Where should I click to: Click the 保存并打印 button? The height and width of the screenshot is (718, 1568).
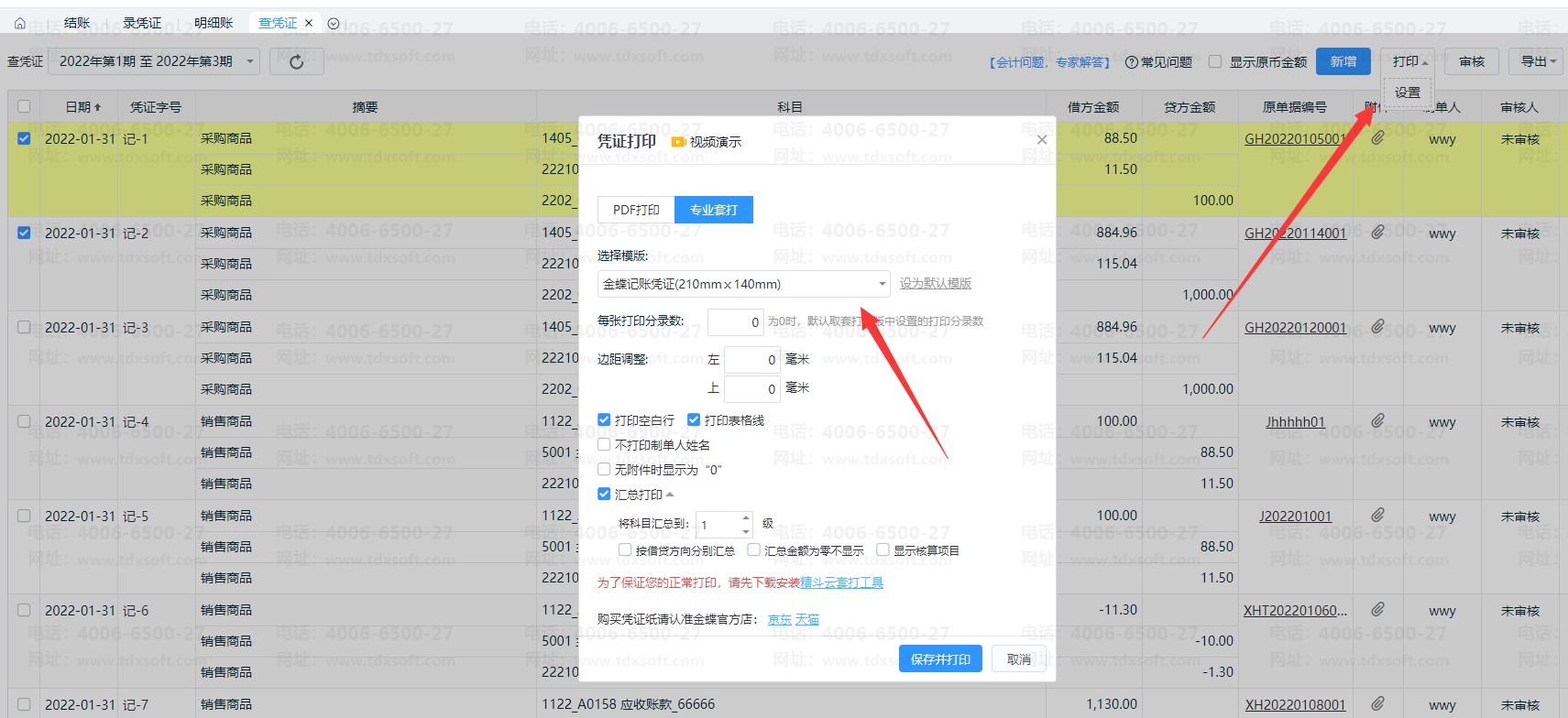coord(940,659)
